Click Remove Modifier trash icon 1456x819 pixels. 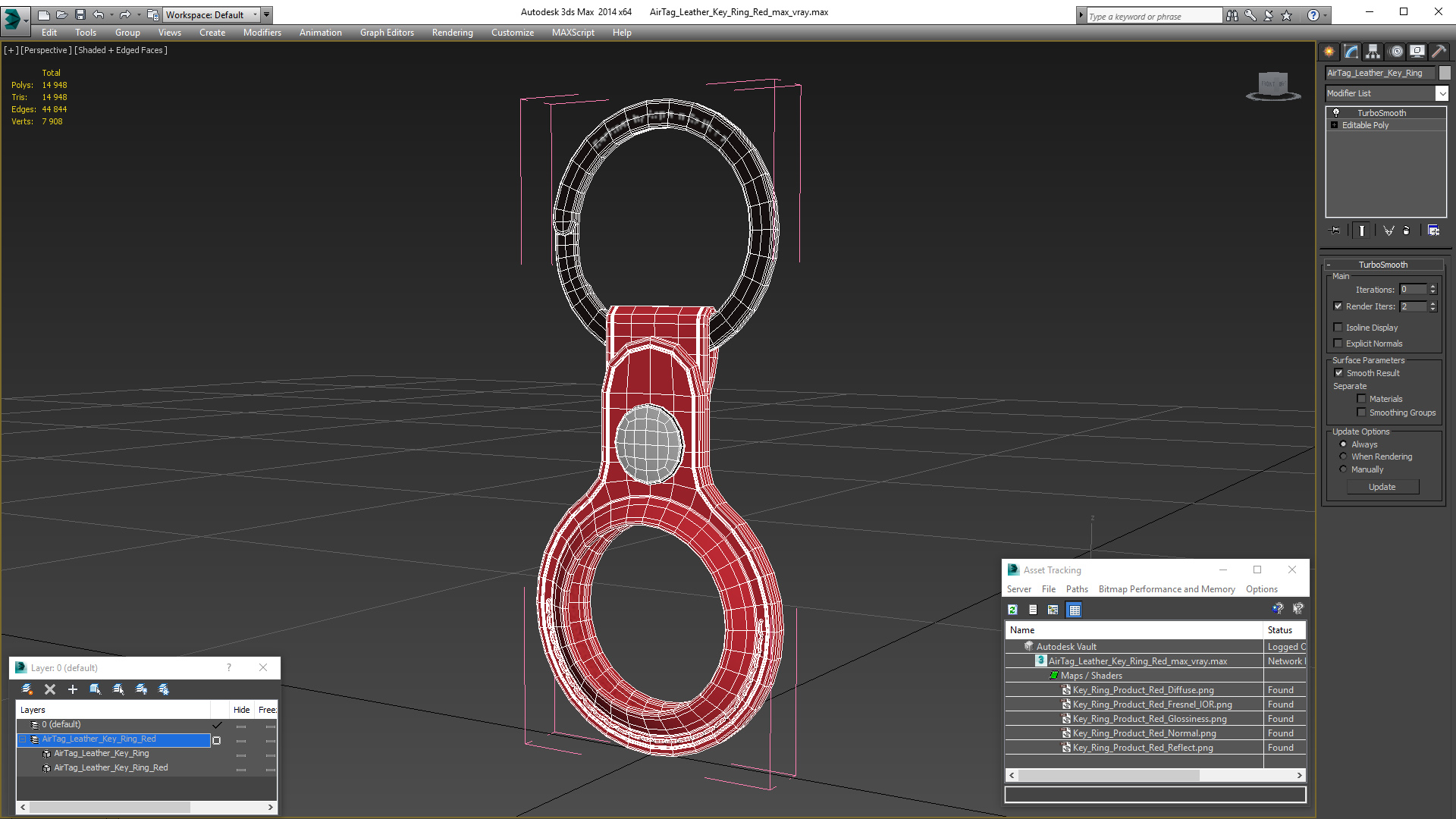pos(1407,231)
